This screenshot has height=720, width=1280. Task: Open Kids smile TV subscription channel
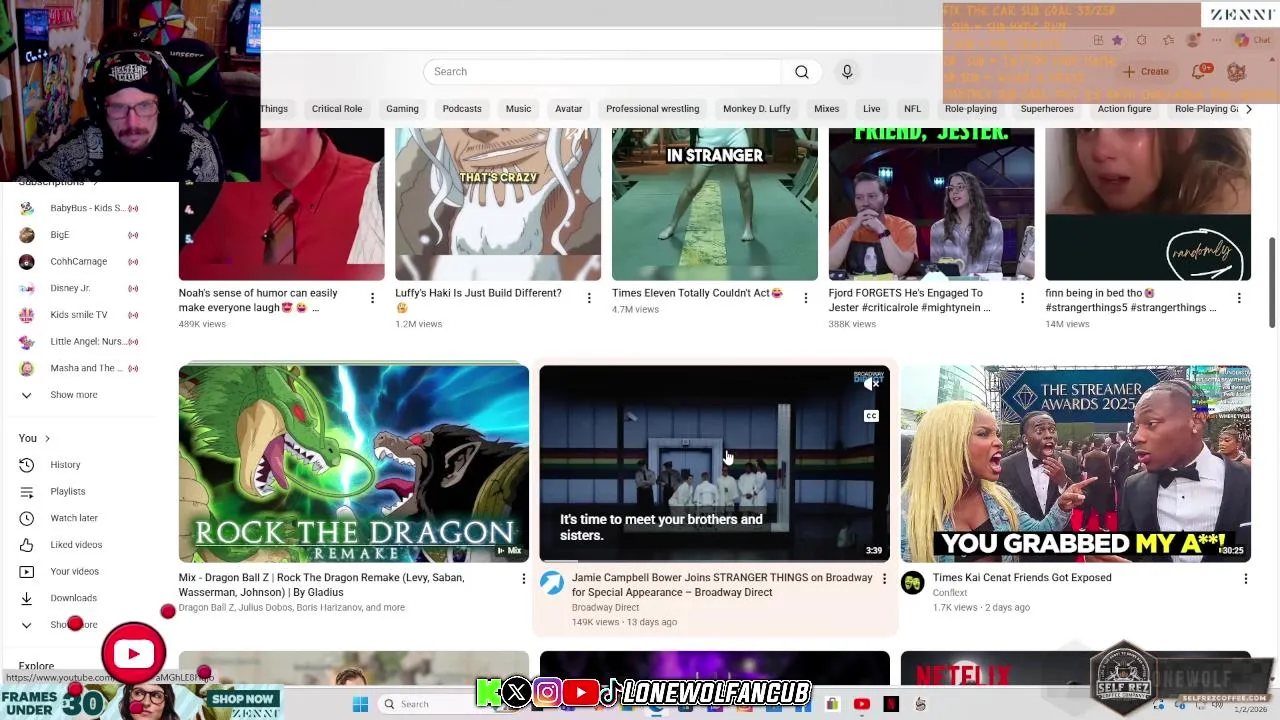(x=78, y=315)
